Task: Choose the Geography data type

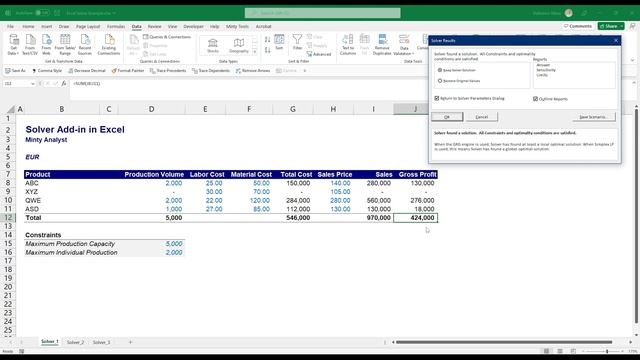Action: [x=239, y=46]
